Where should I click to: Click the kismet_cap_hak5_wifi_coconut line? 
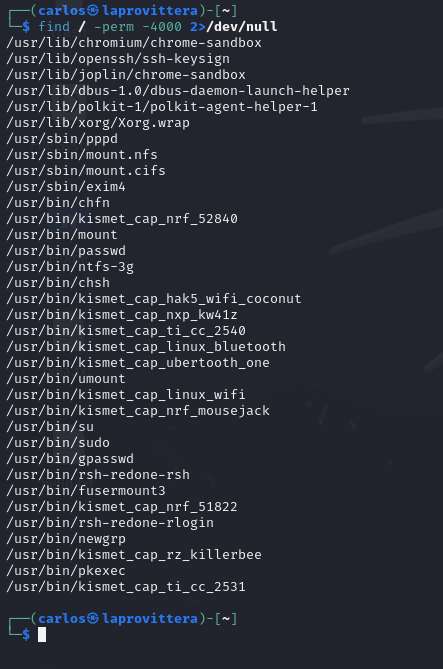click(154, 299)
